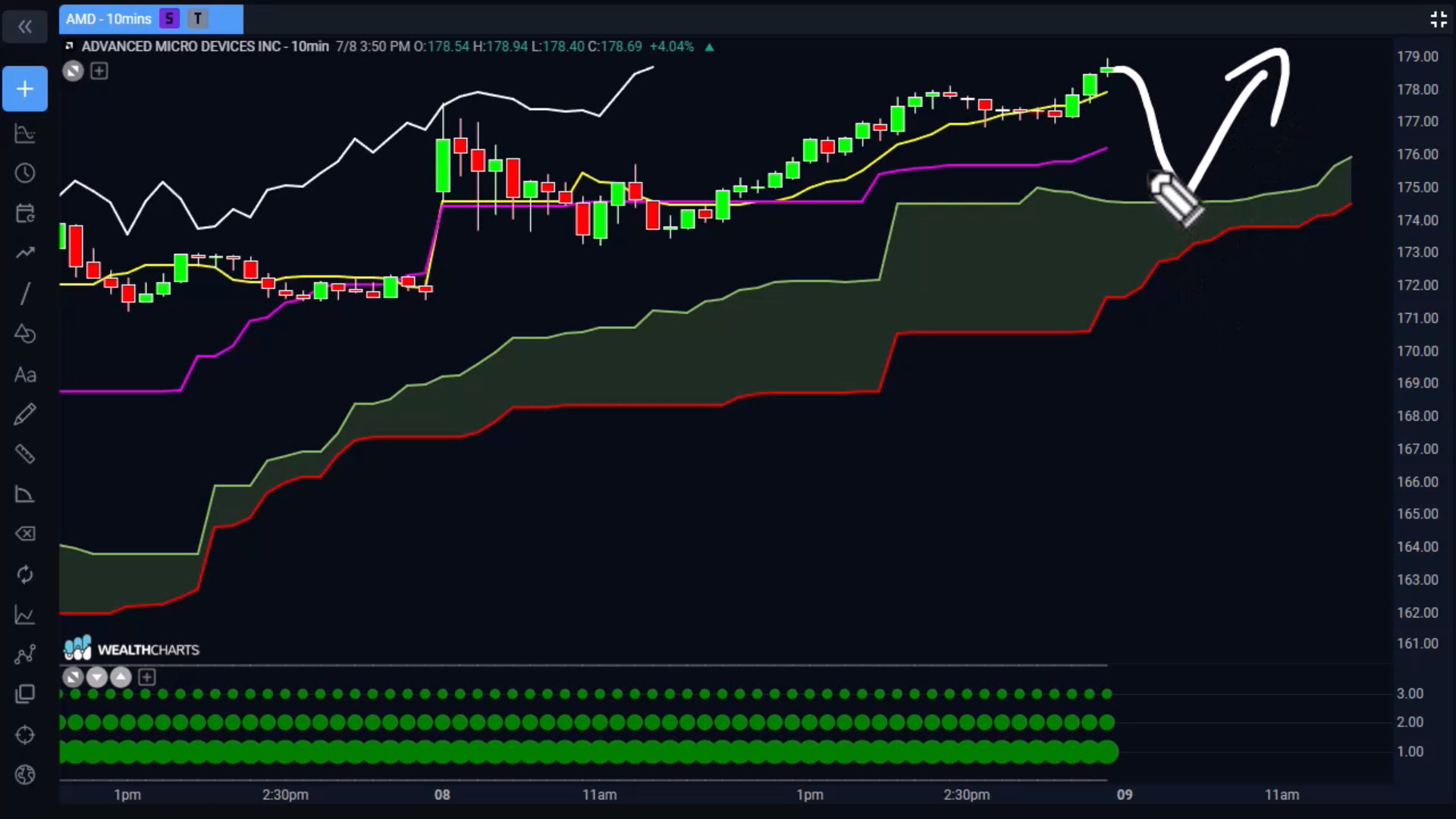Toggle the gray T badge on AMD tab
The image size is (1456, 819).
[x=198, y=19]
